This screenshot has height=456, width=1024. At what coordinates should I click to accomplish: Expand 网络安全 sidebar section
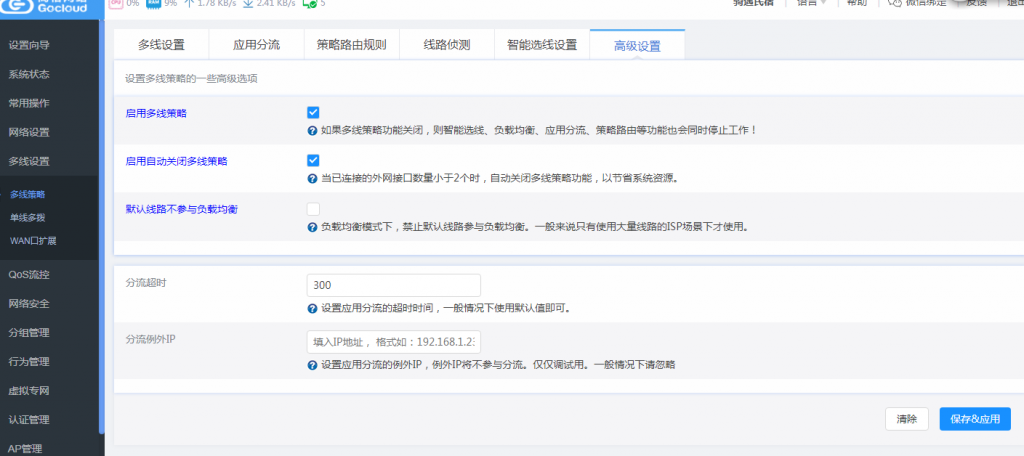29,303
